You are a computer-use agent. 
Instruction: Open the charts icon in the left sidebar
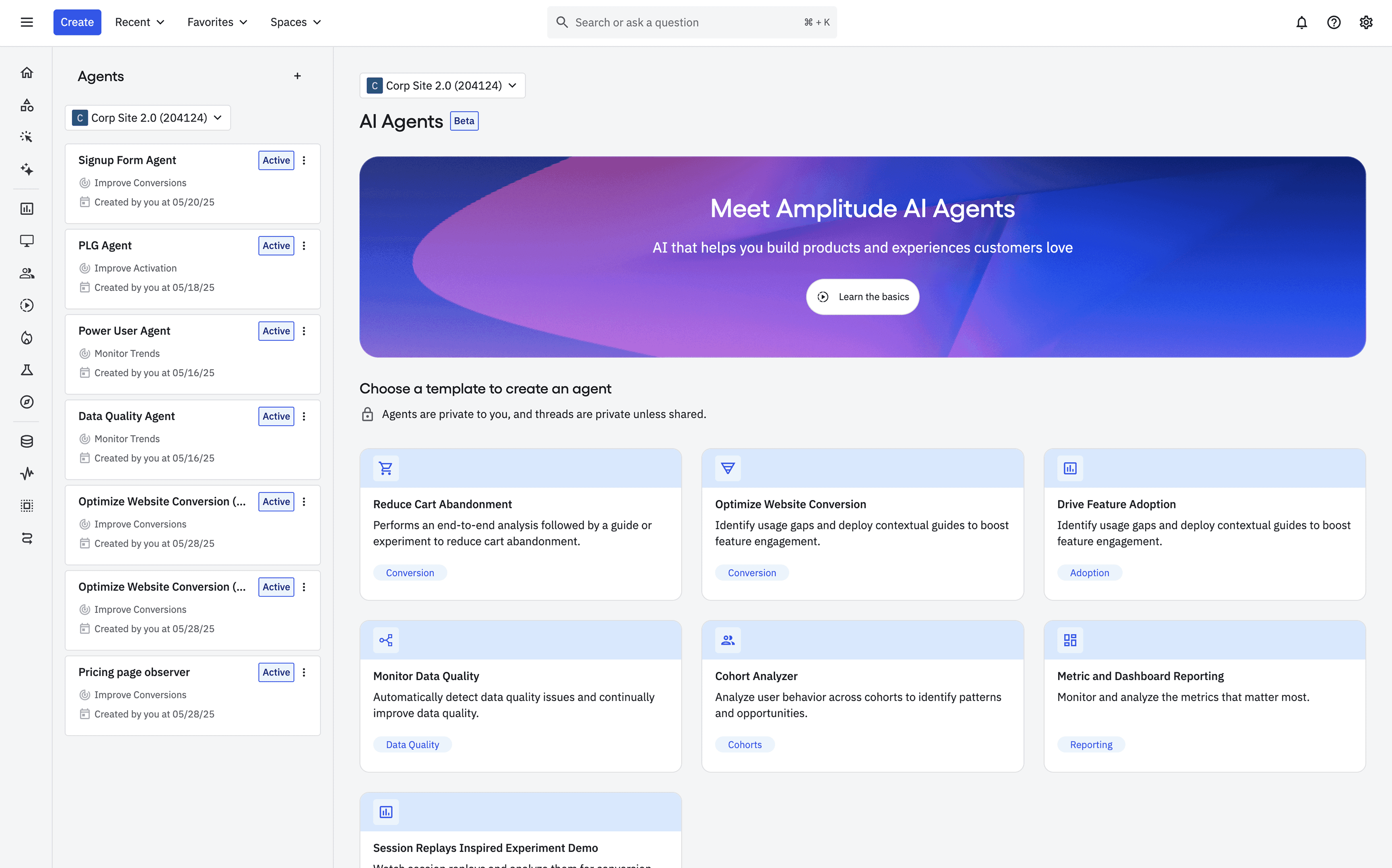pos(27,209)
